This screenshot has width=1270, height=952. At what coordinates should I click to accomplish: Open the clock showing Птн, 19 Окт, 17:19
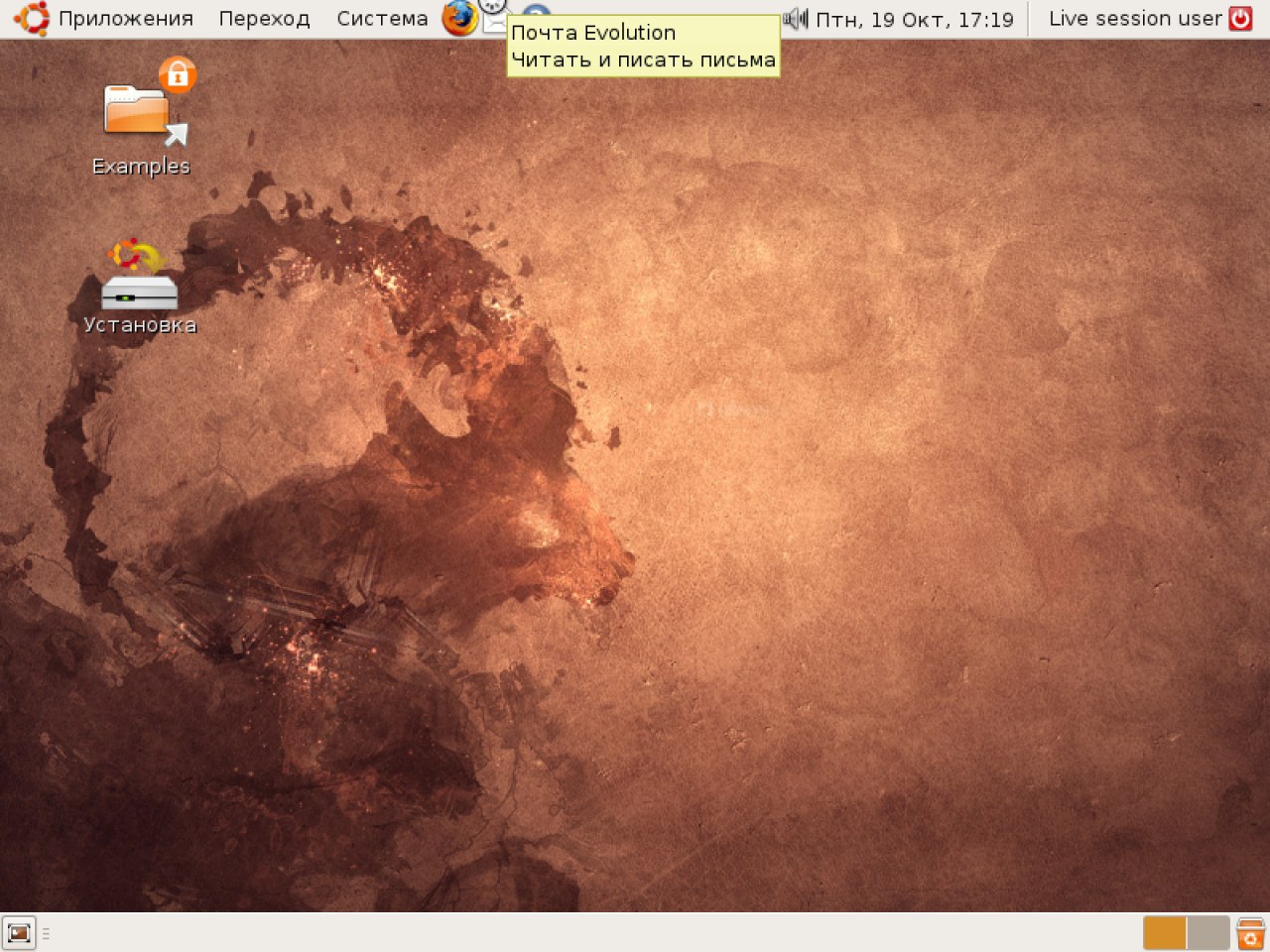point(915,18)
